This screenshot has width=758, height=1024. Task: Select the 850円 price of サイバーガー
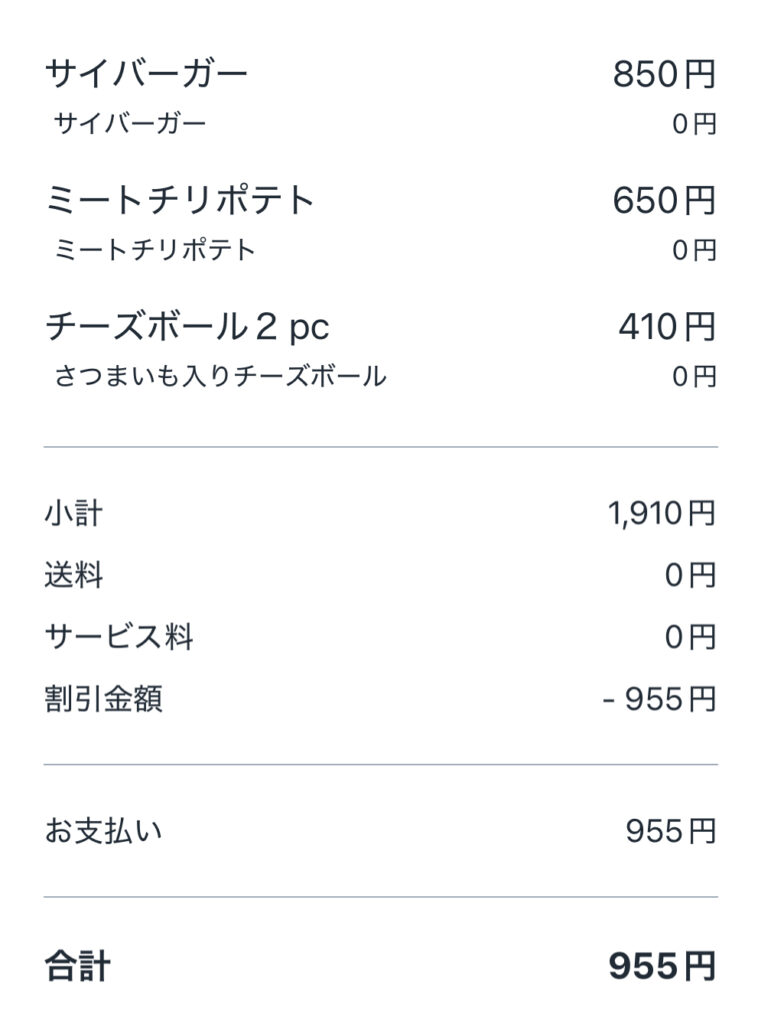tap(664, 74)
